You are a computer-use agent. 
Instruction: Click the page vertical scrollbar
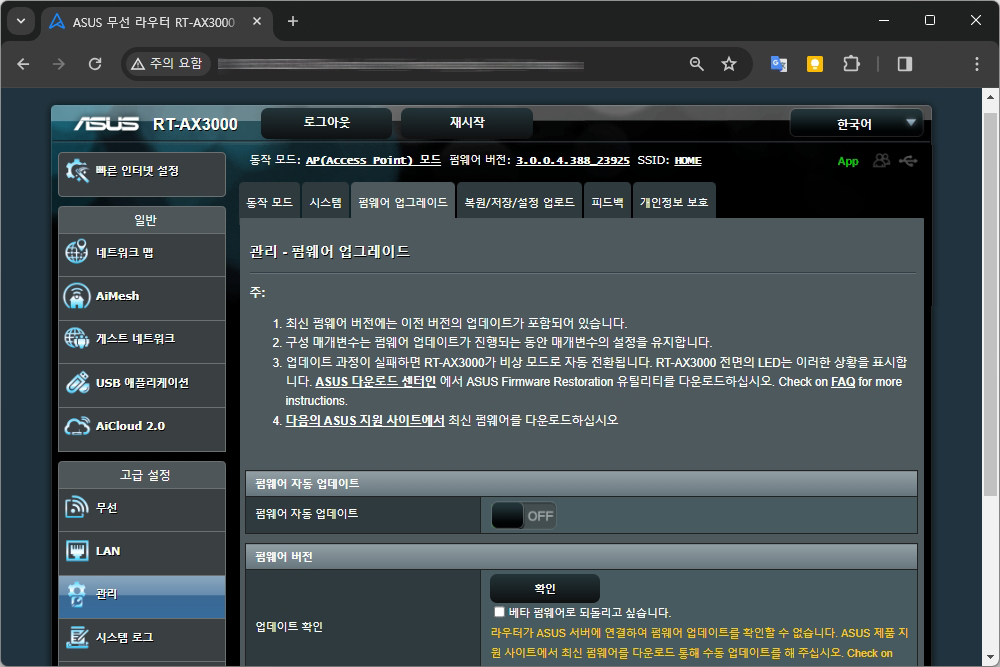[990, 305]
